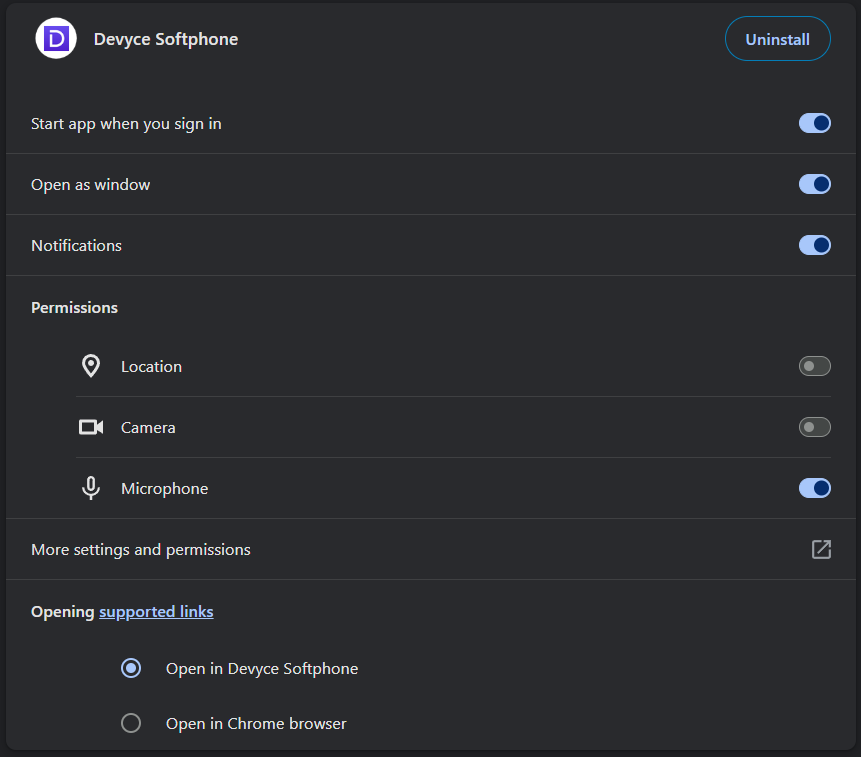Disable the Microphone permission toggle
Viewport: 861px width, 757px height.
coord(814,488)
